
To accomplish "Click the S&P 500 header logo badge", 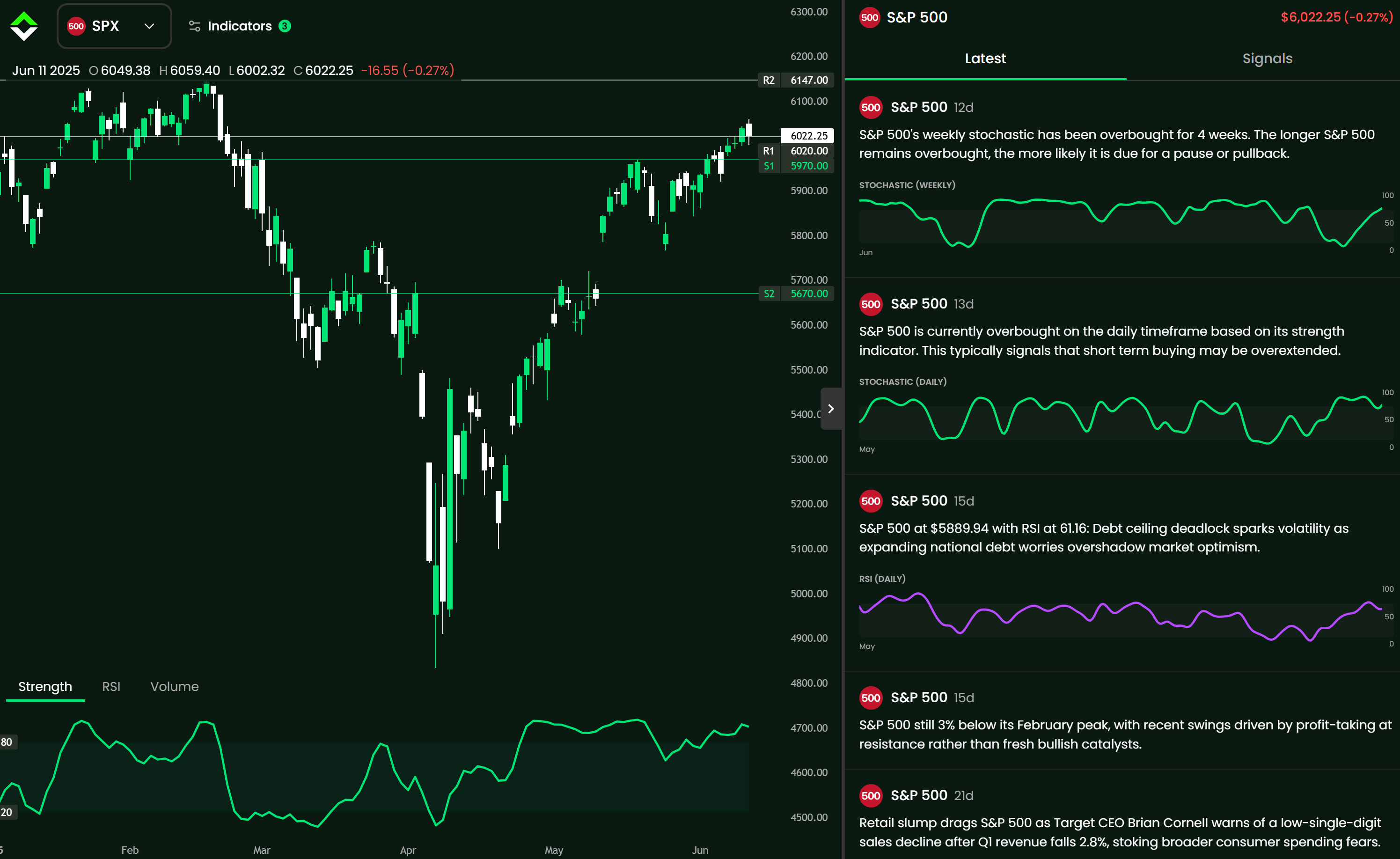I will pyautogui.click(x=869, y=18).
